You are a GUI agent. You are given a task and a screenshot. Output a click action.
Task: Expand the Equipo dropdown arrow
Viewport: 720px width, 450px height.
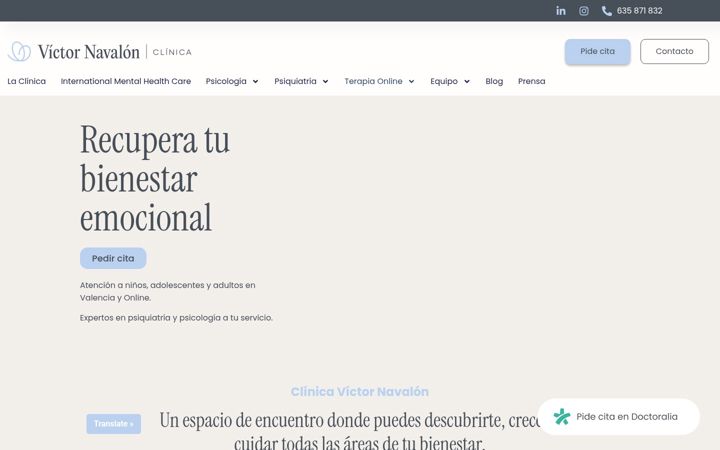click(467, 82)
